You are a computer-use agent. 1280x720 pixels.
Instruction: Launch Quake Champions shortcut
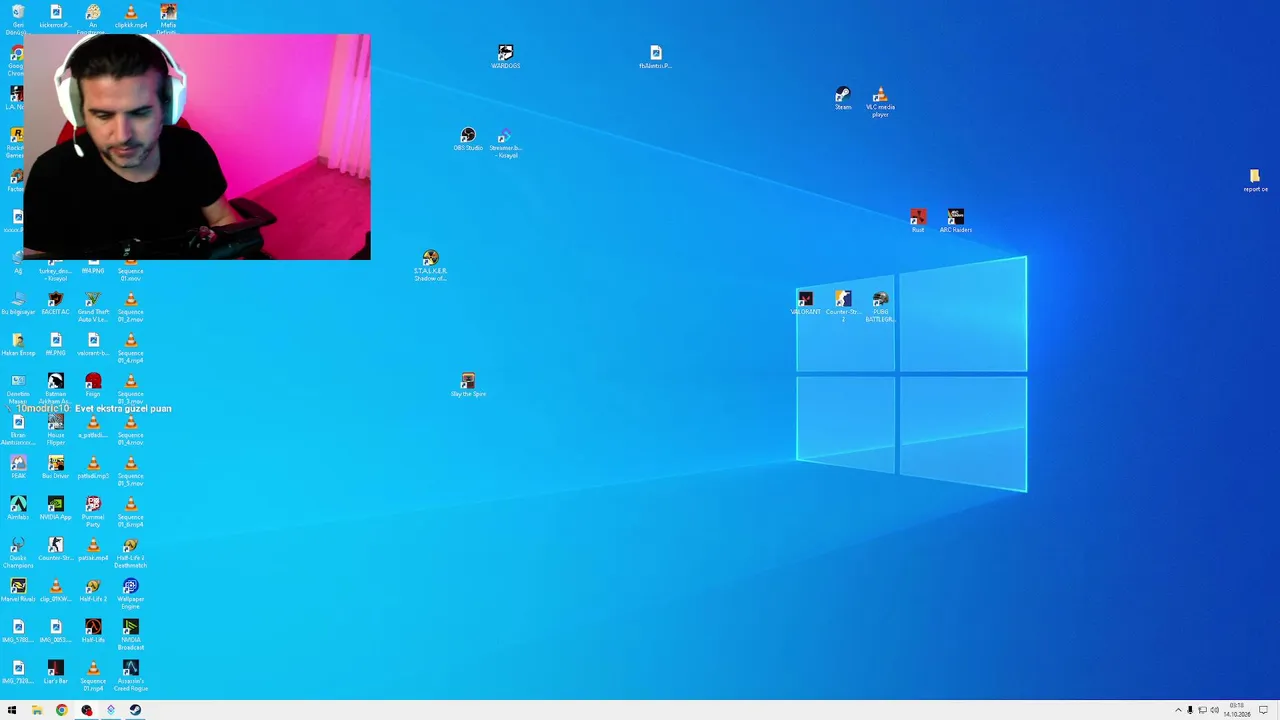18,552
